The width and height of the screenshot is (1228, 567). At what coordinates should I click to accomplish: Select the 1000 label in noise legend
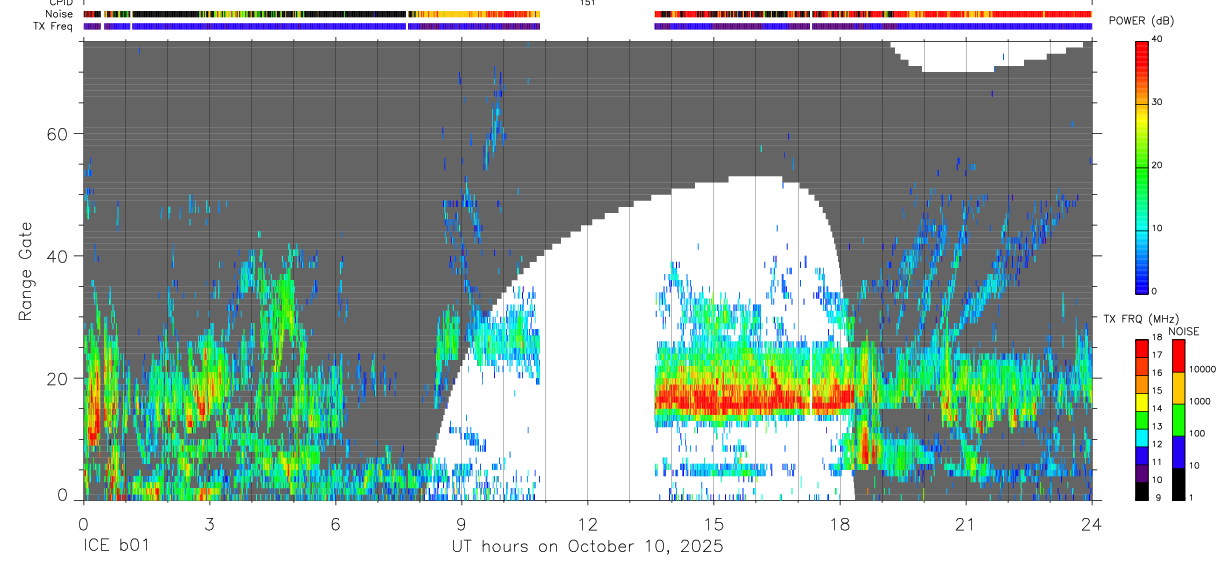[x=1200, y=403]
